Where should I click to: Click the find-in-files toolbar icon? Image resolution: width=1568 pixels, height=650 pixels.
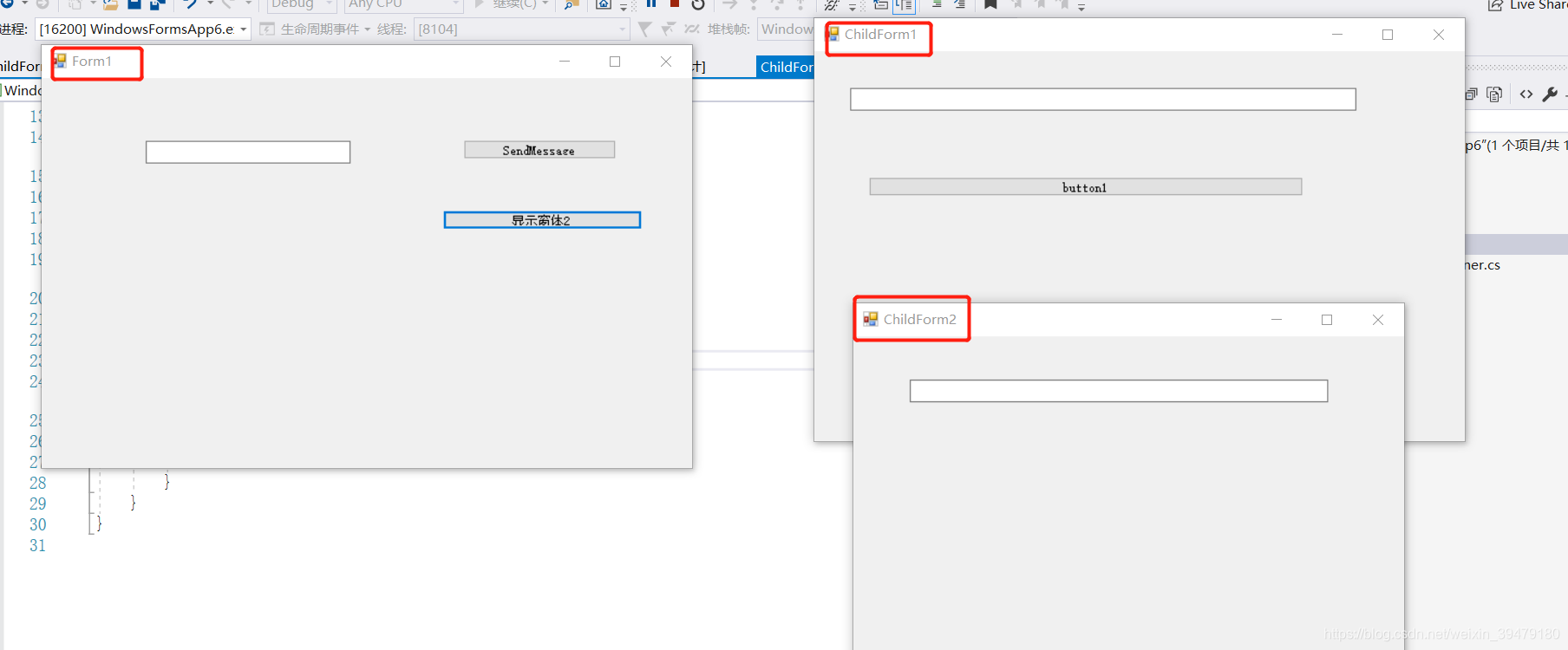pyautogui.click(x=572, y=4)
